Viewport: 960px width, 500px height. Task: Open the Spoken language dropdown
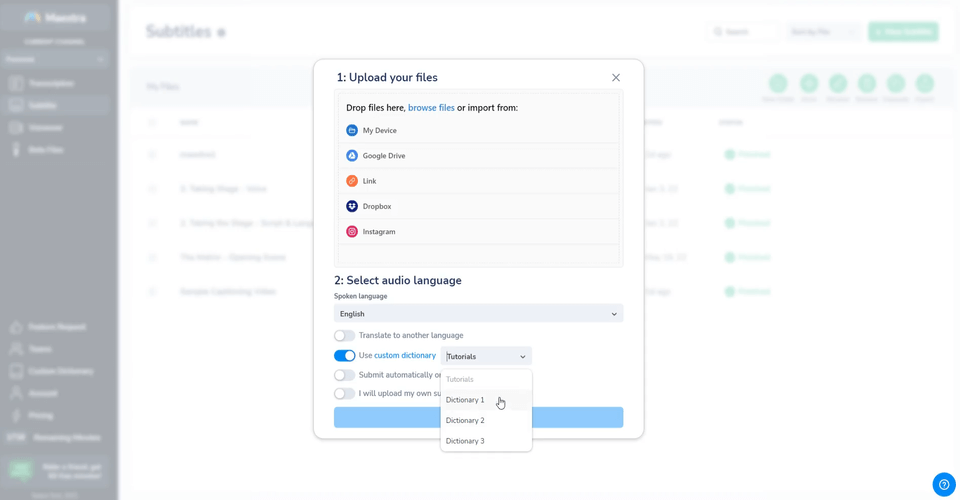click(x=478, y=314)
